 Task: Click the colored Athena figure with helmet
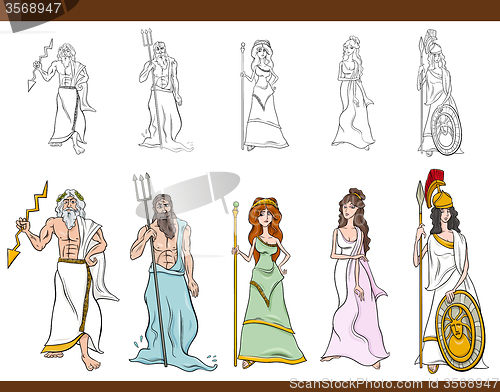451,271
